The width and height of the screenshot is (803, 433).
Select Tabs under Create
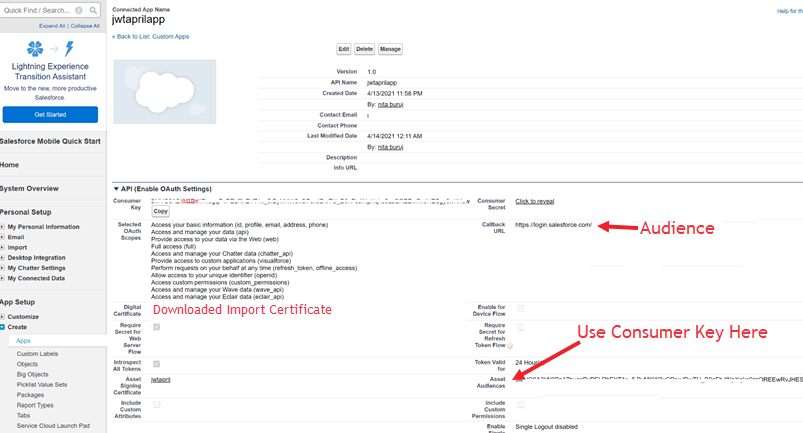(x=23, y=415)
